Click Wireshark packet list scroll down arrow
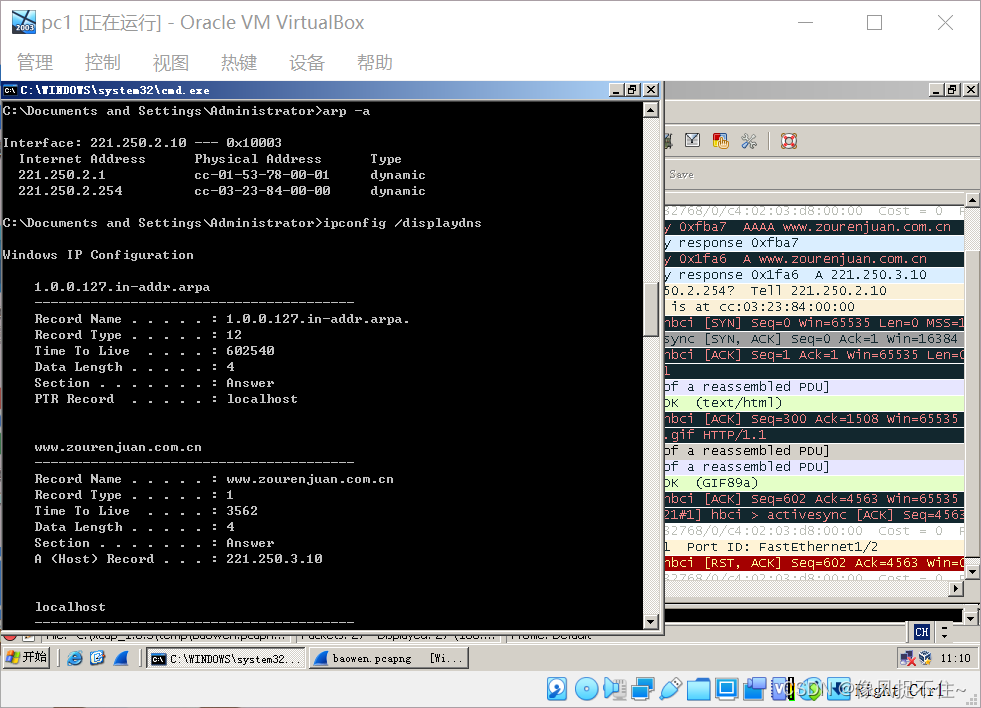981x708 pixels. 972,571
